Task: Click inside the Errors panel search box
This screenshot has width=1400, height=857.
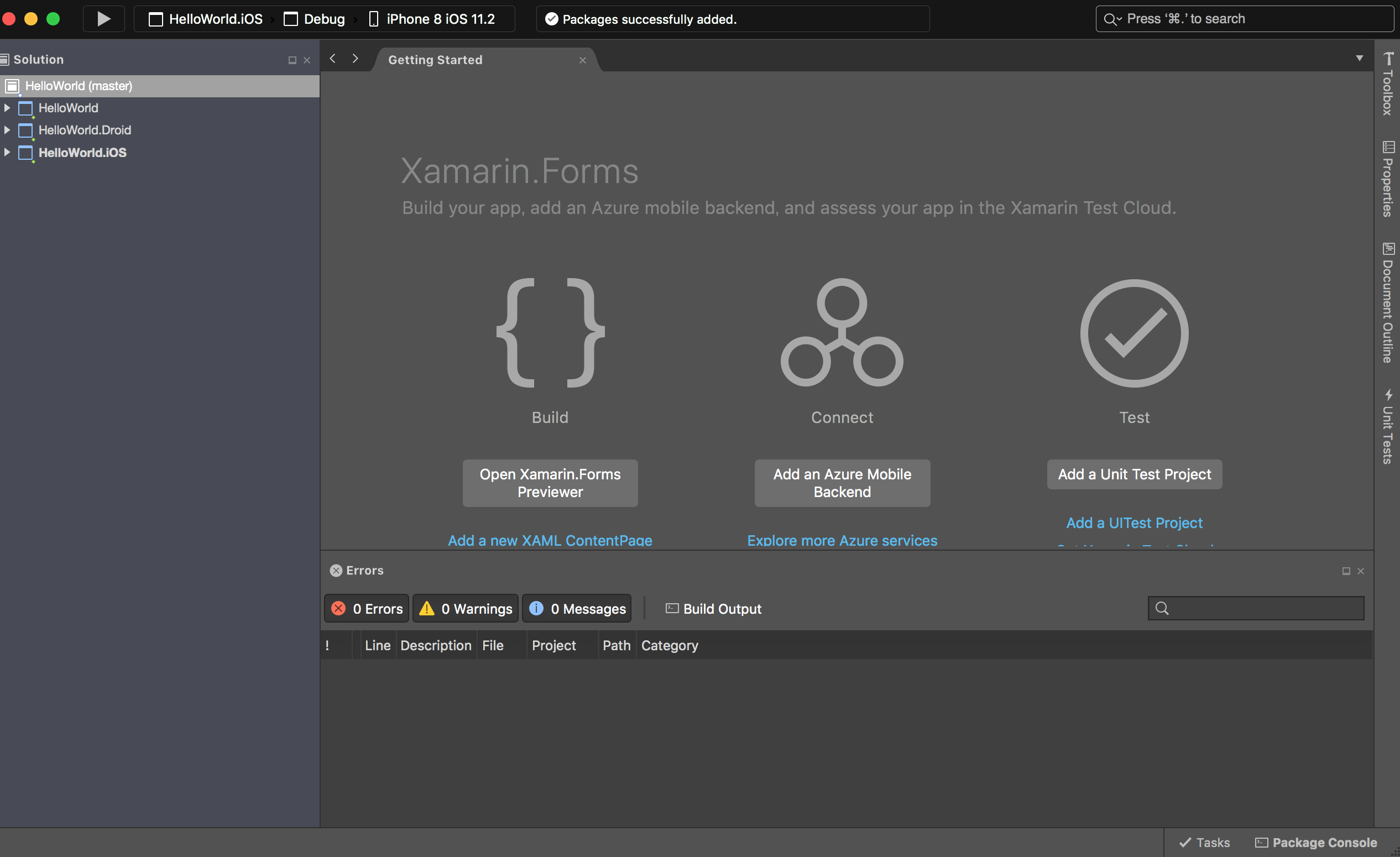Action: click(x=1256, y=608)
